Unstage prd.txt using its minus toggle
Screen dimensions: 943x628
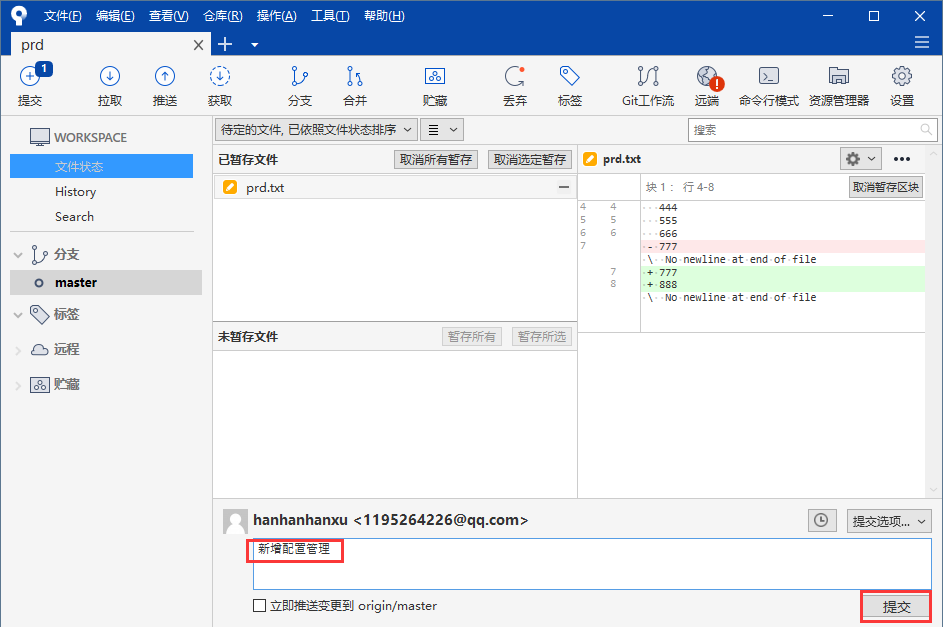pyautogui.click(x=564, y=187)
